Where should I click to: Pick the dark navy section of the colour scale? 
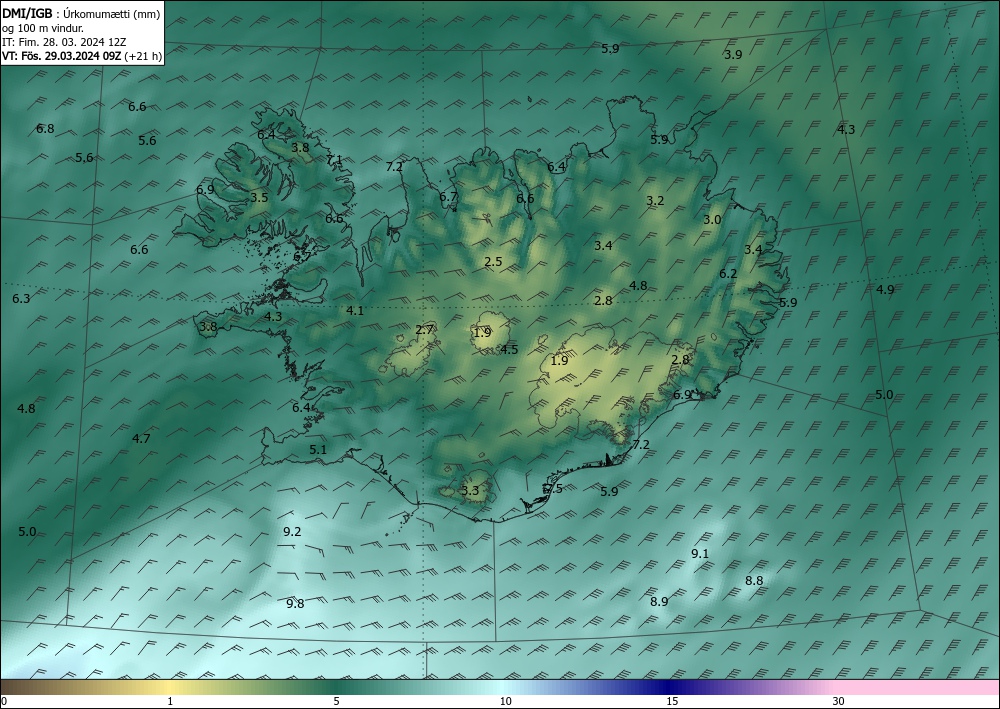(666, 687)
